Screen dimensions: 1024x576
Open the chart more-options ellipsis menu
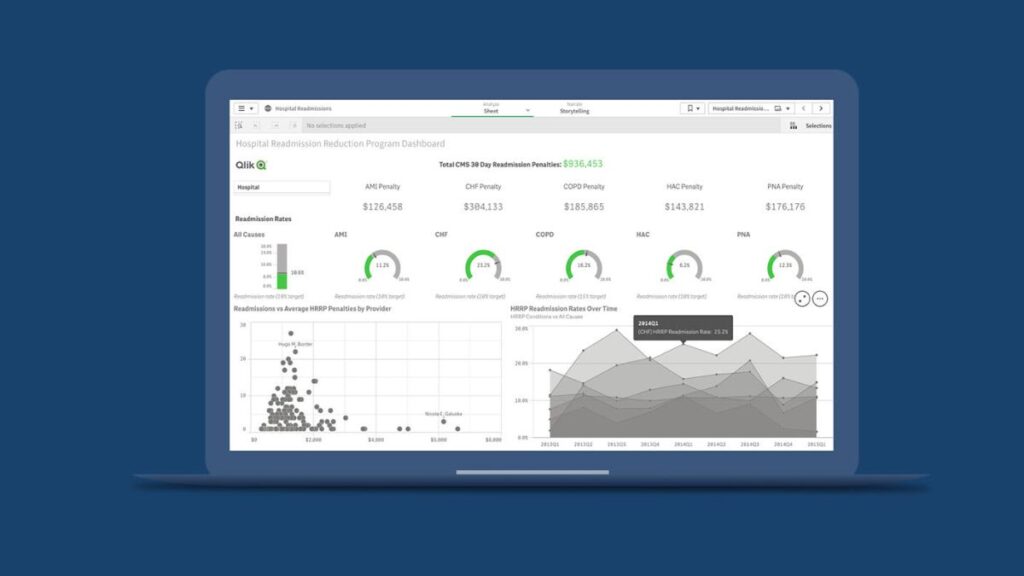[x=820, y=298]
